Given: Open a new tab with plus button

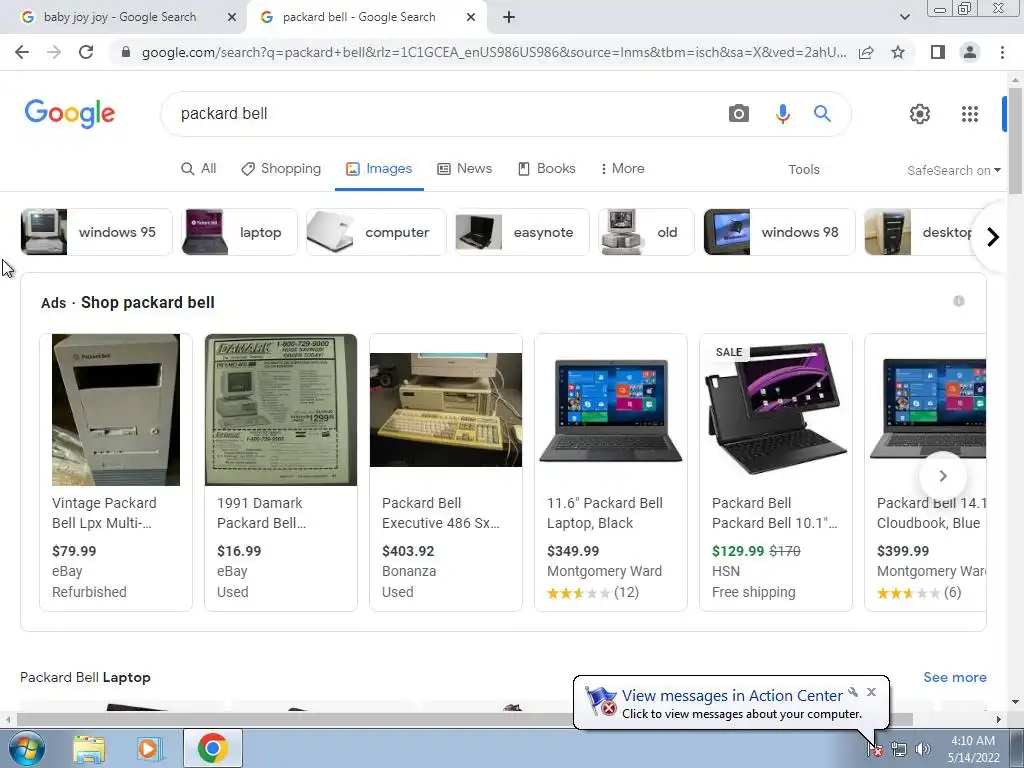Looking at the screenshot, I should [509, 18].
